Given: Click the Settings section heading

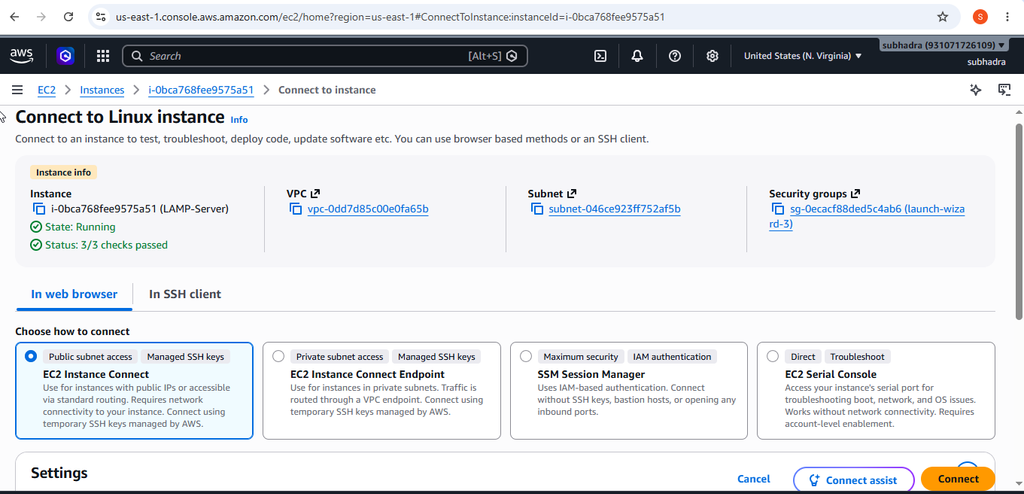Looking at the screenshot, I should tap(59, 472).
